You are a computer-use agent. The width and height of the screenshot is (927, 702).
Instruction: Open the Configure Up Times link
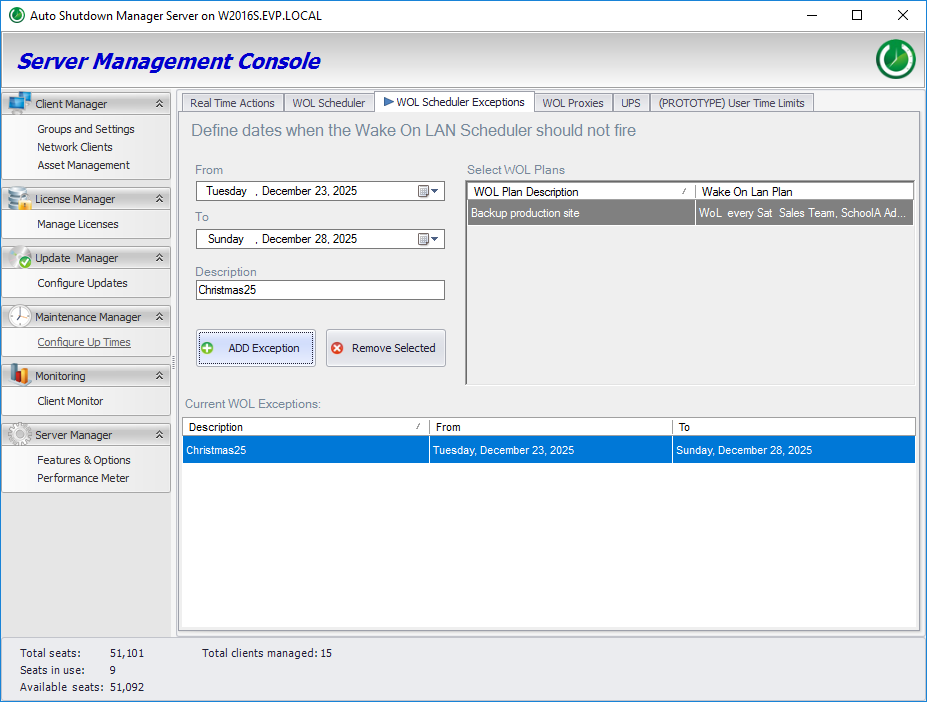tap(84, 342)
